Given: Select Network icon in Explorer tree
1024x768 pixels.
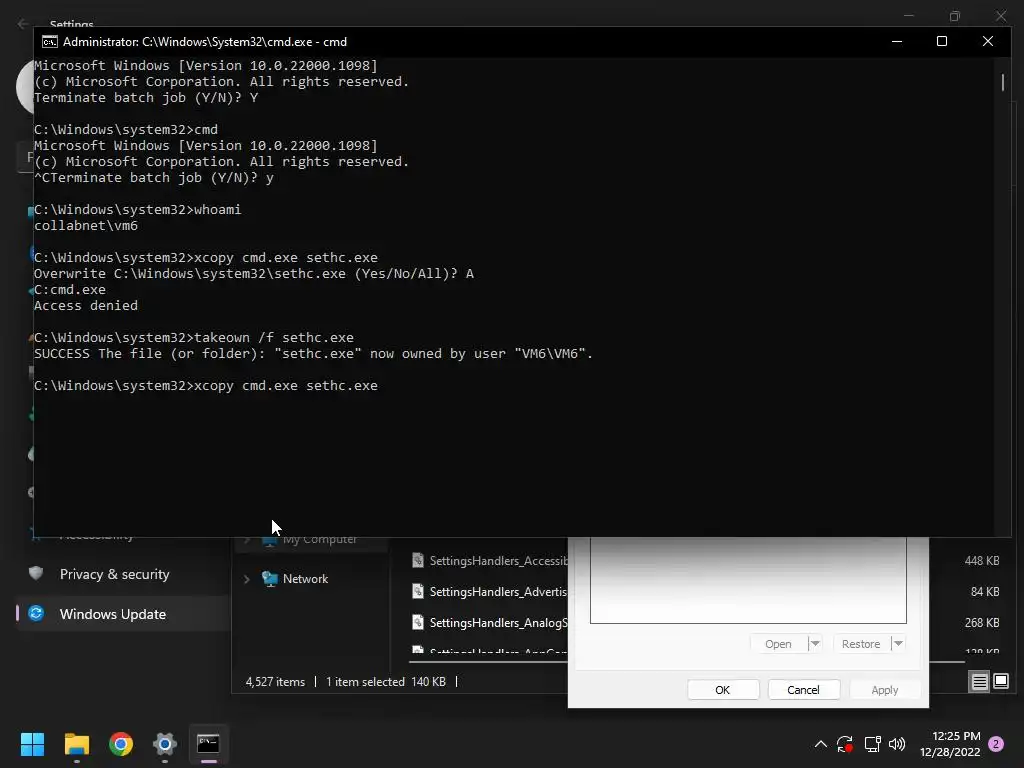Looking at the screenshot, I should 270,579.
